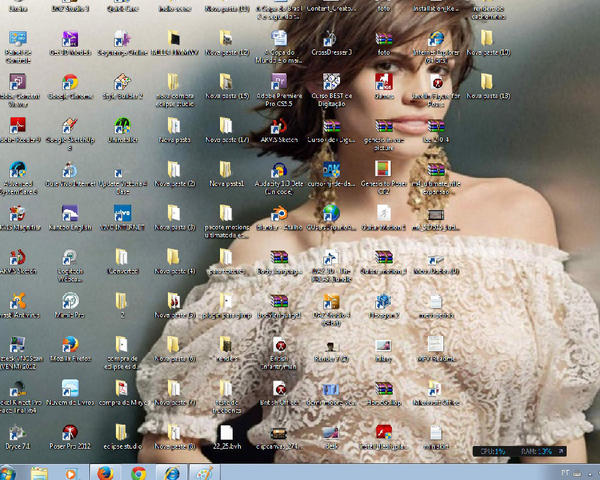
Task: Open the Logitech Webcam shortcut
Action: [x=70, y=266]
